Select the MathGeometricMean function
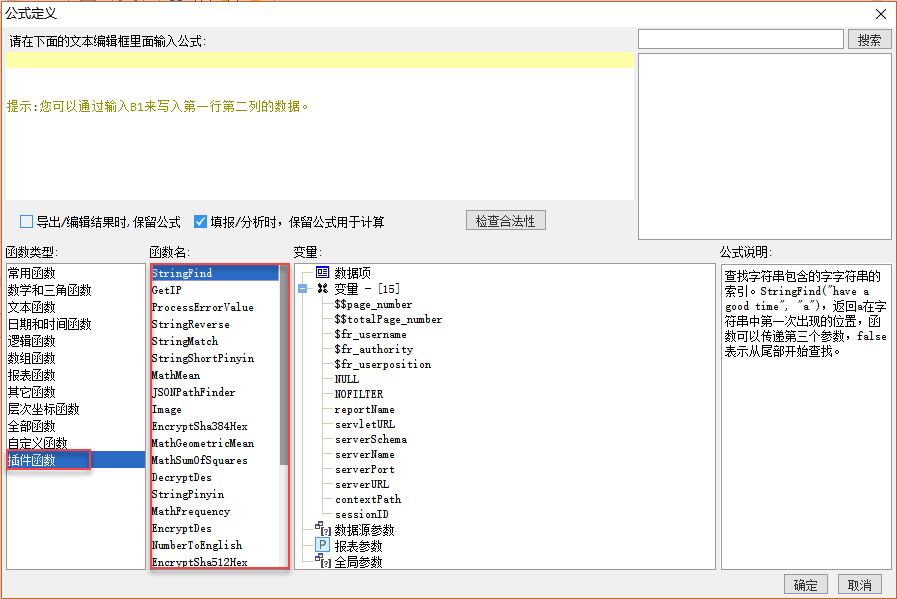The width and height of the screenshot is (897, 599). pos(215,443)
